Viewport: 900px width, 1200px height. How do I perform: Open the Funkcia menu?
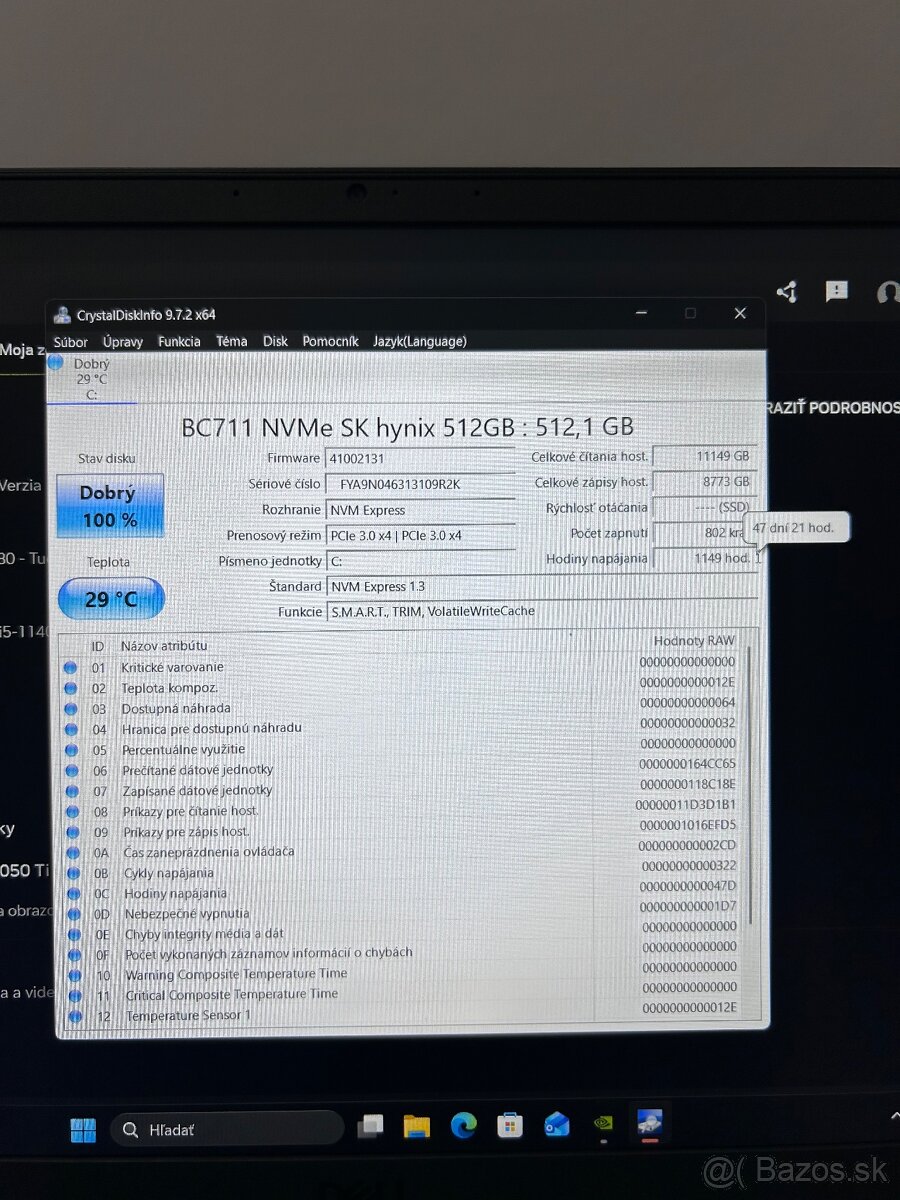178,341
